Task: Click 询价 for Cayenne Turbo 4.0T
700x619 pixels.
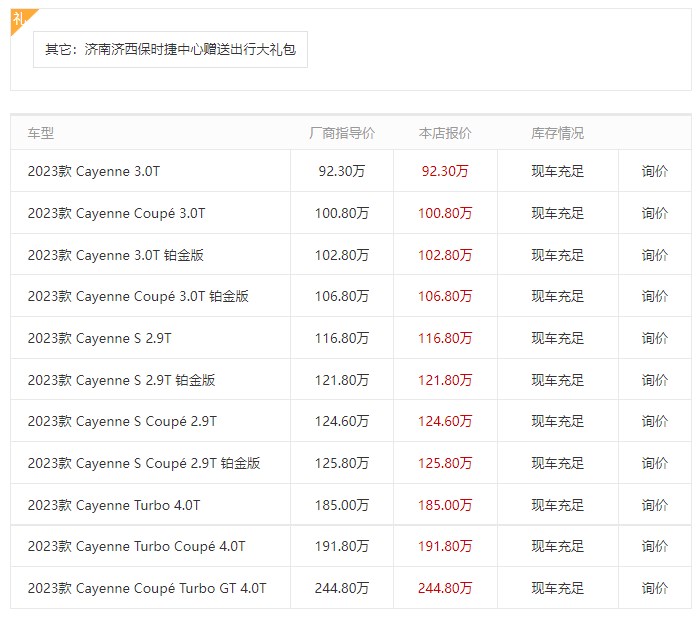Action: tap(654, 505)
